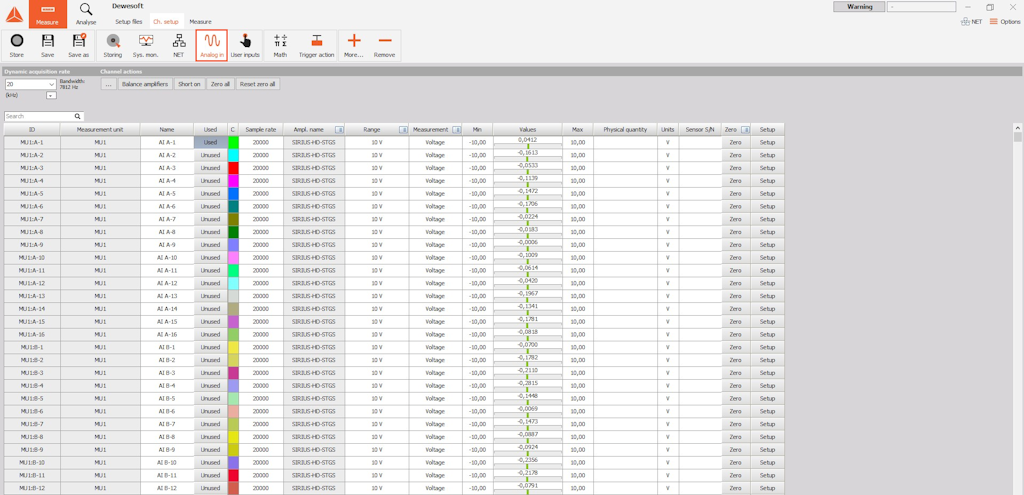Screen dimensions: 1024x495
Task: Change the green color of AI A-1
Action: [x=233, y=142]
